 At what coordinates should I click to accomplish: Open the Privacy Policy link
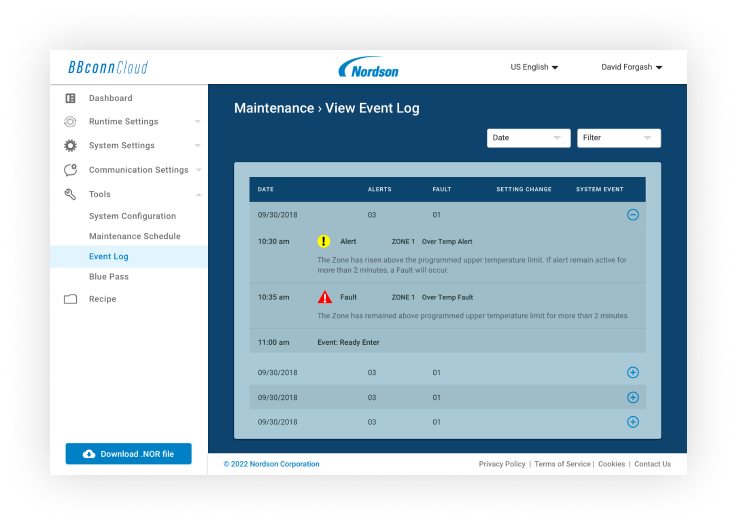[502, 464]
